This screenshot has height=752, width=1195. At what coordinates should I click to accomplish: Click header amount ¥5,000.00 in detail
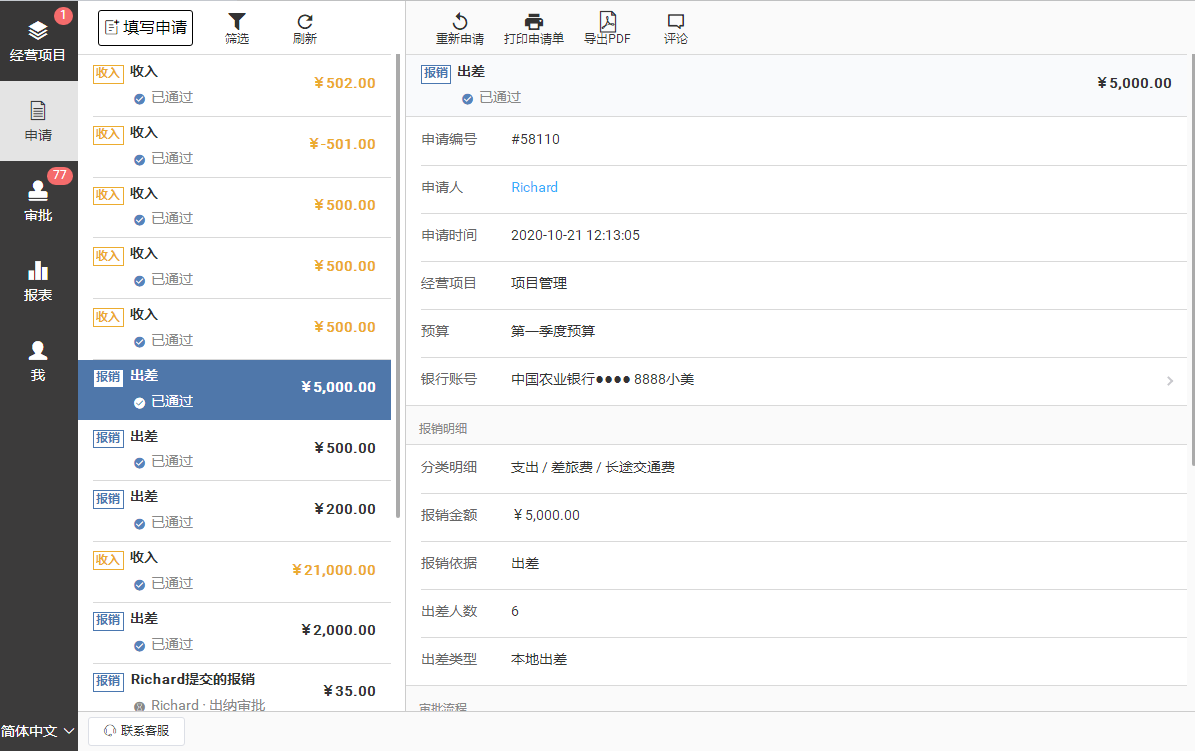[x=1134, y=83]
